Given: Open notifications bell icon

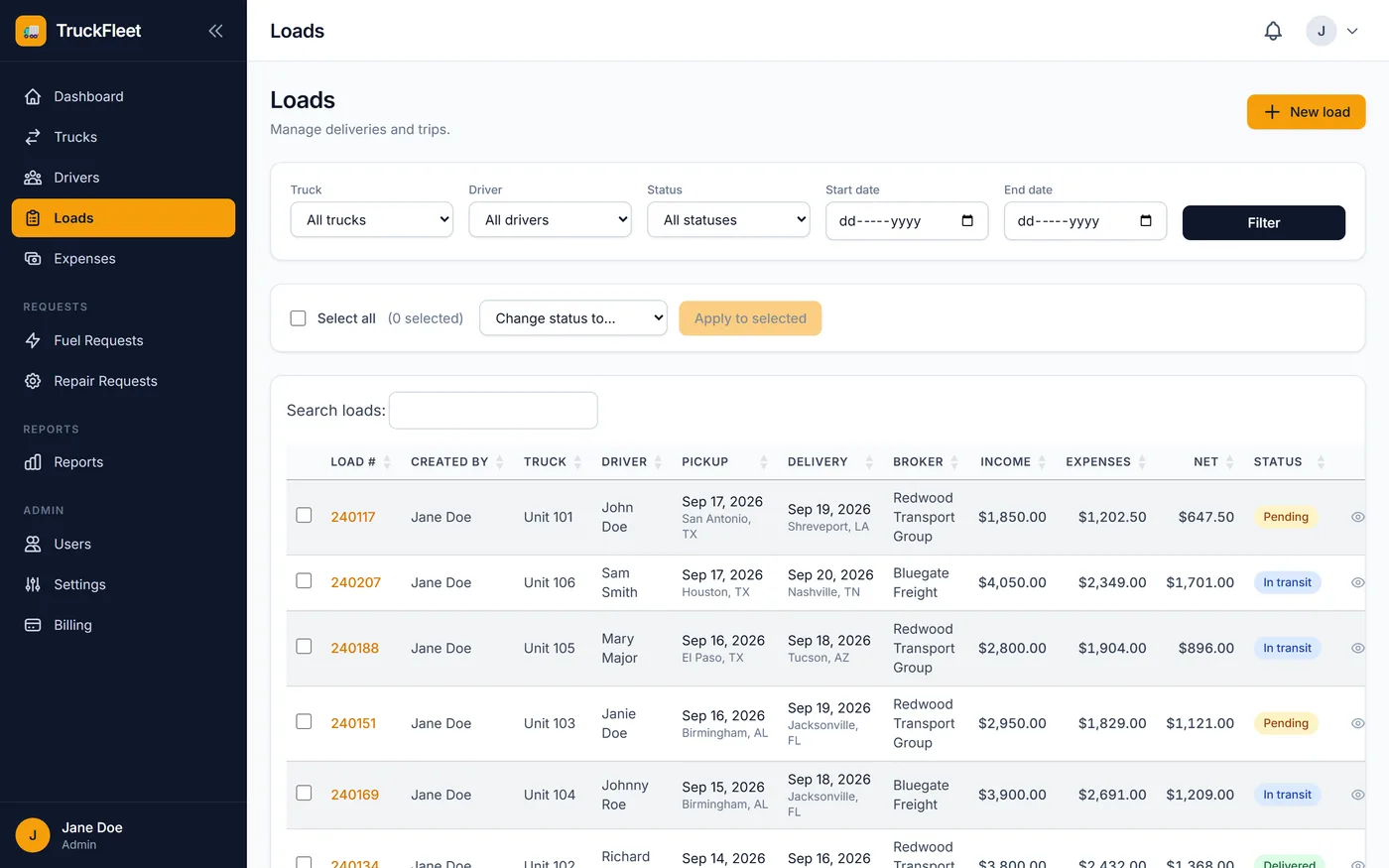Looking at the screenshot, I should coord(1273,31).
